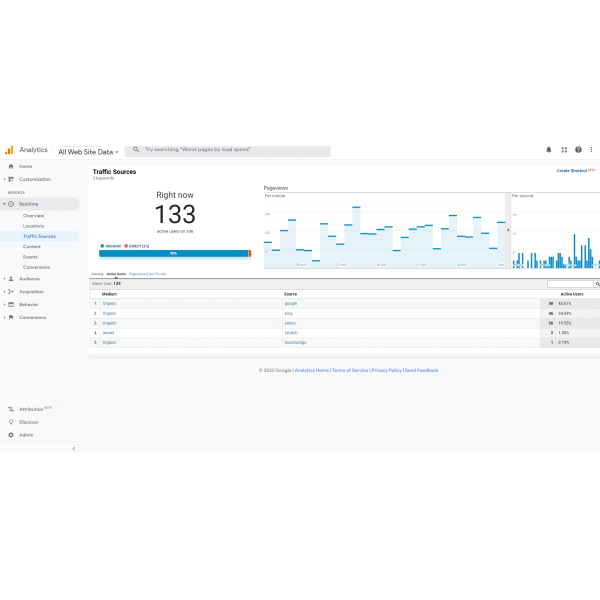Open the three-dot options menu

point(591,150)
